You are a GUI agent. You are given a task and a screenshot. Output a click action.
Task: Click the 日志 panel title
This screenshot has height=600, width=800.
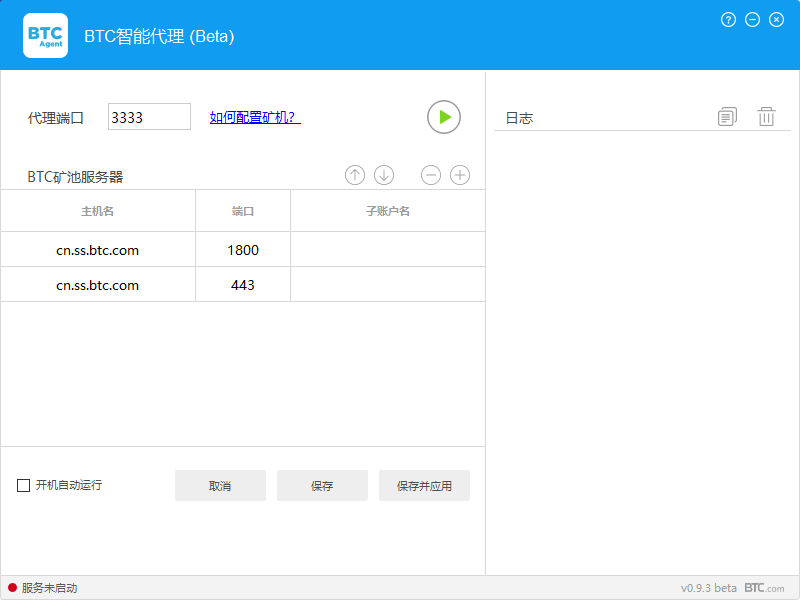519,118
